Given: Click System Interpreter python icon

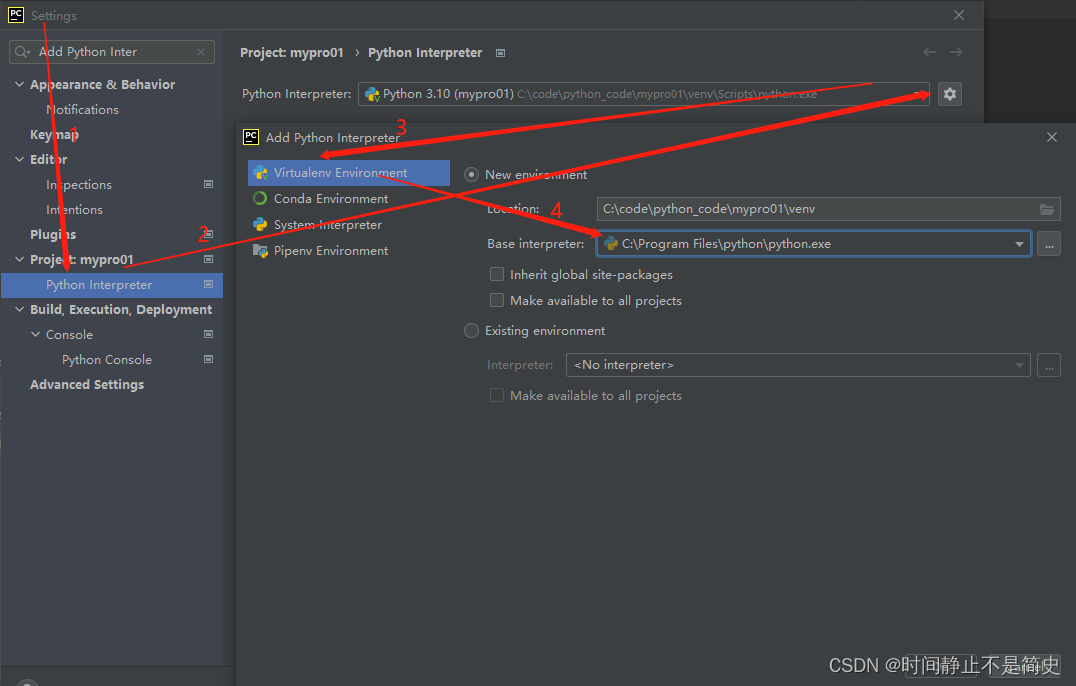Looking at the screenshot, I should [260, 224].
